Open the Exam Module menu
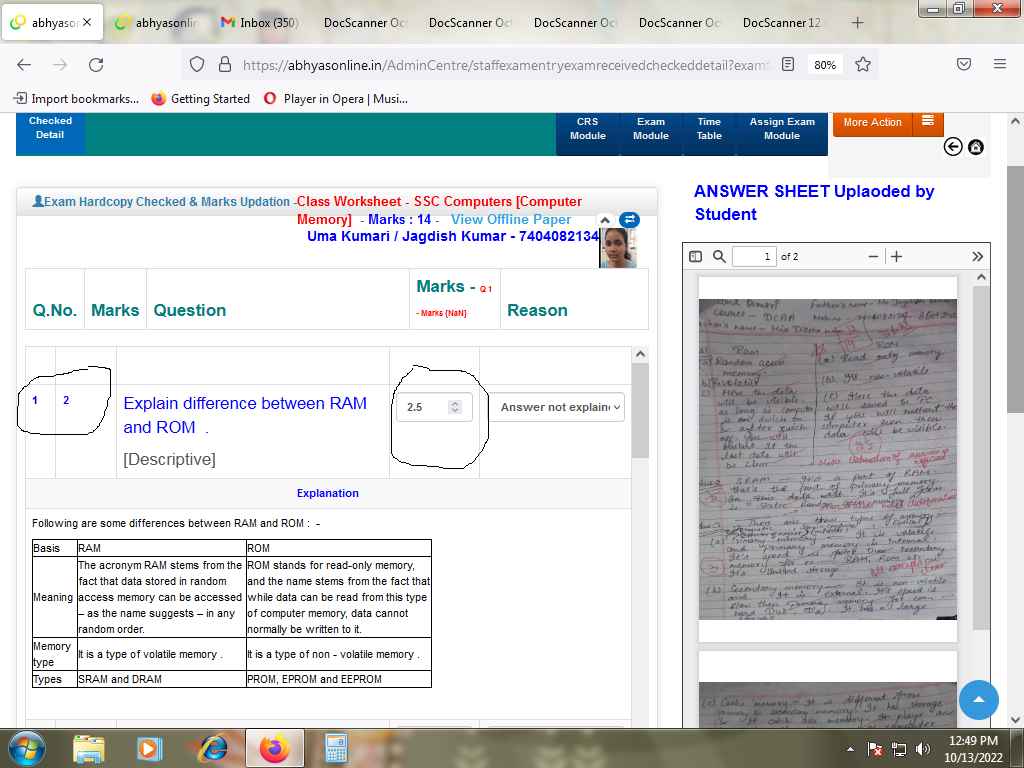1024x768 pixels. [650, 129]
